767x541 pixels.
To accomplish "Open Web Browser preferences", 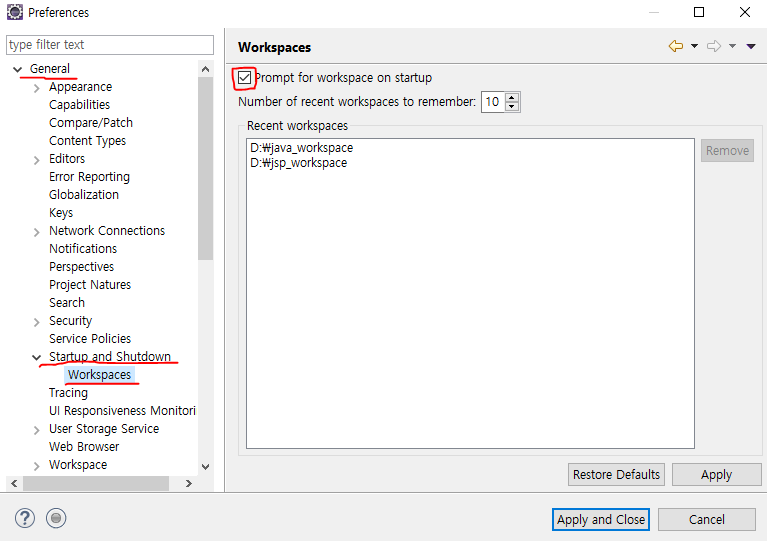I will tap(84, 447).
